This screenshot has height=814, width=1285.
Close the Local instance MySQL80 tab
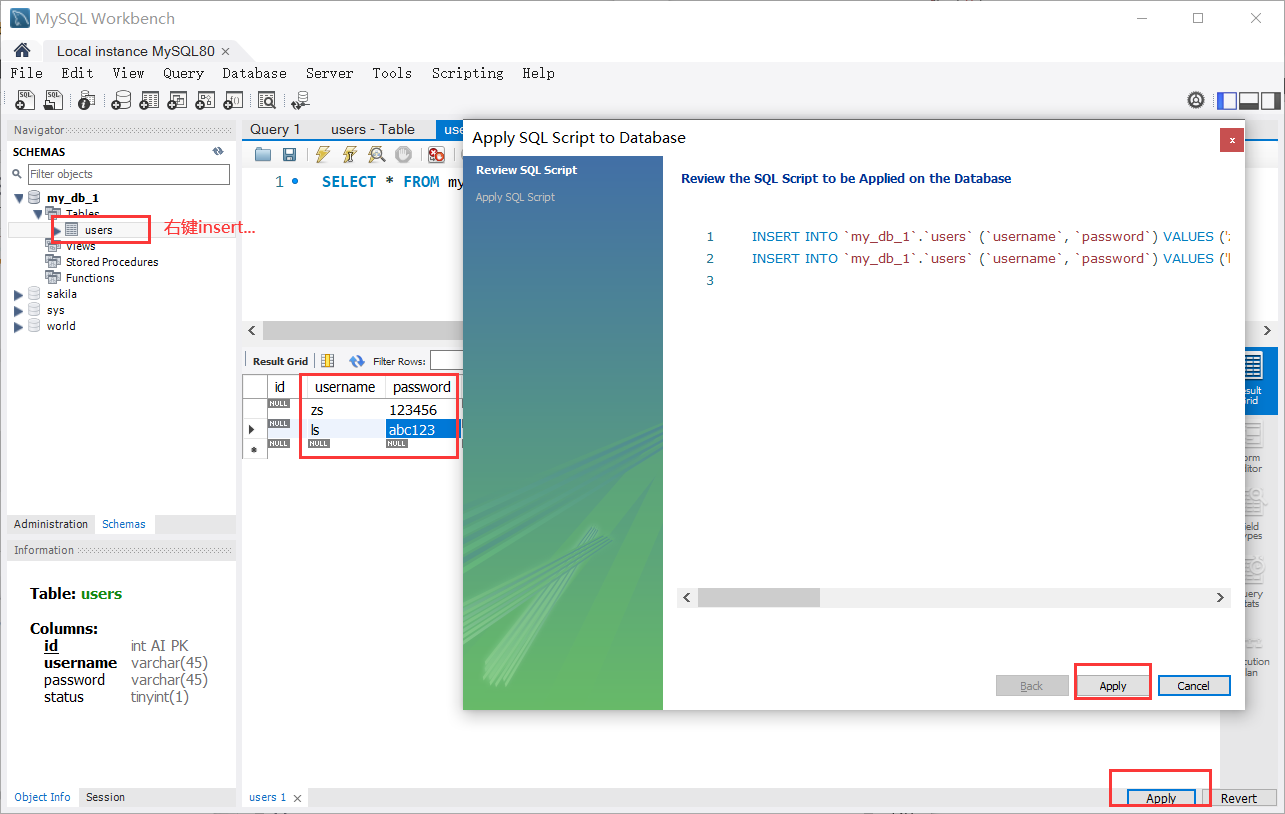click(x=225, y=51)
